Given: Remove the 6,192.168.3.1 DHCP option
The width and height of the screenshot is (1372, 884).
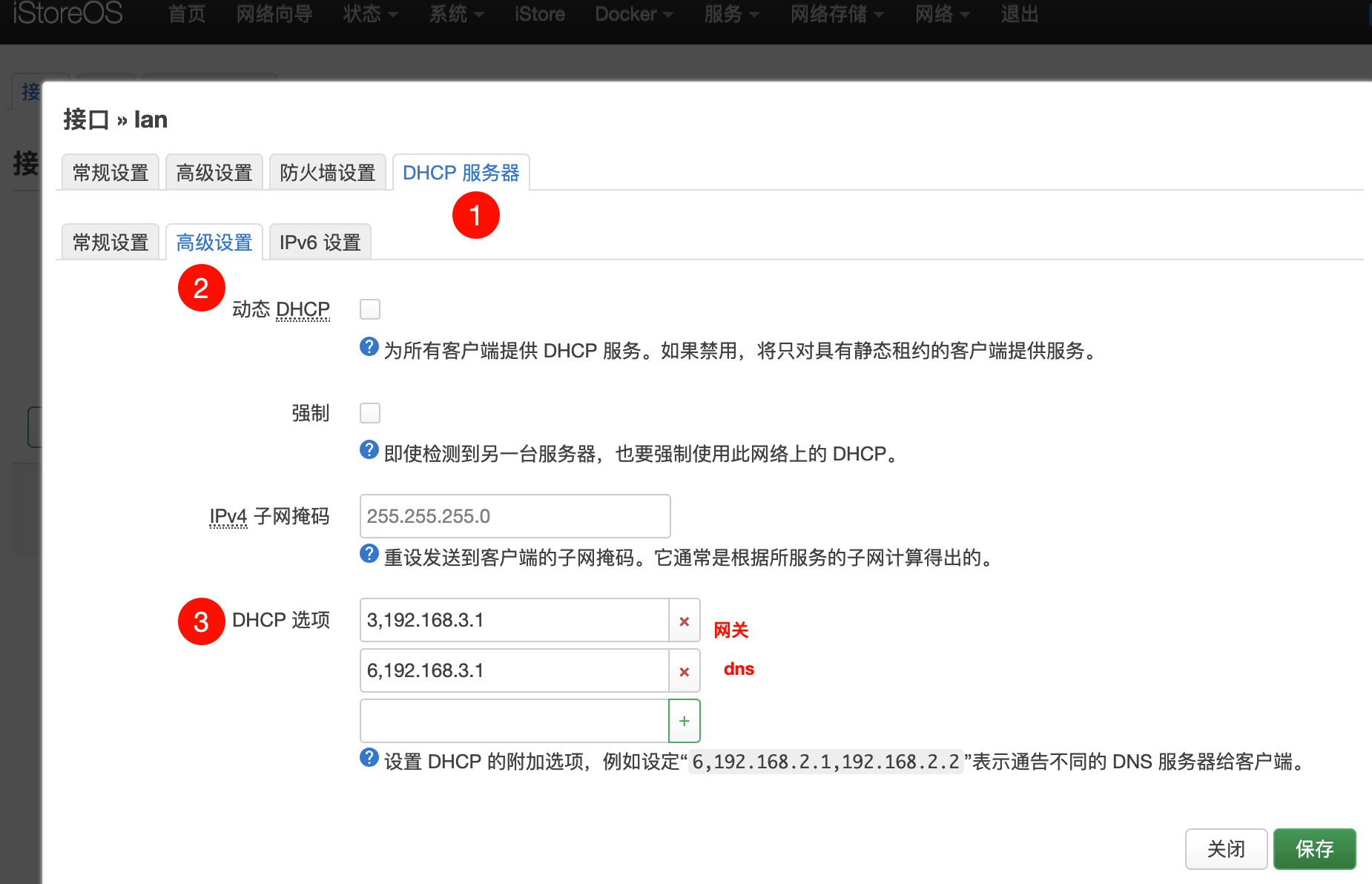Looking at the screenshot, I should [x=684, y=671].
